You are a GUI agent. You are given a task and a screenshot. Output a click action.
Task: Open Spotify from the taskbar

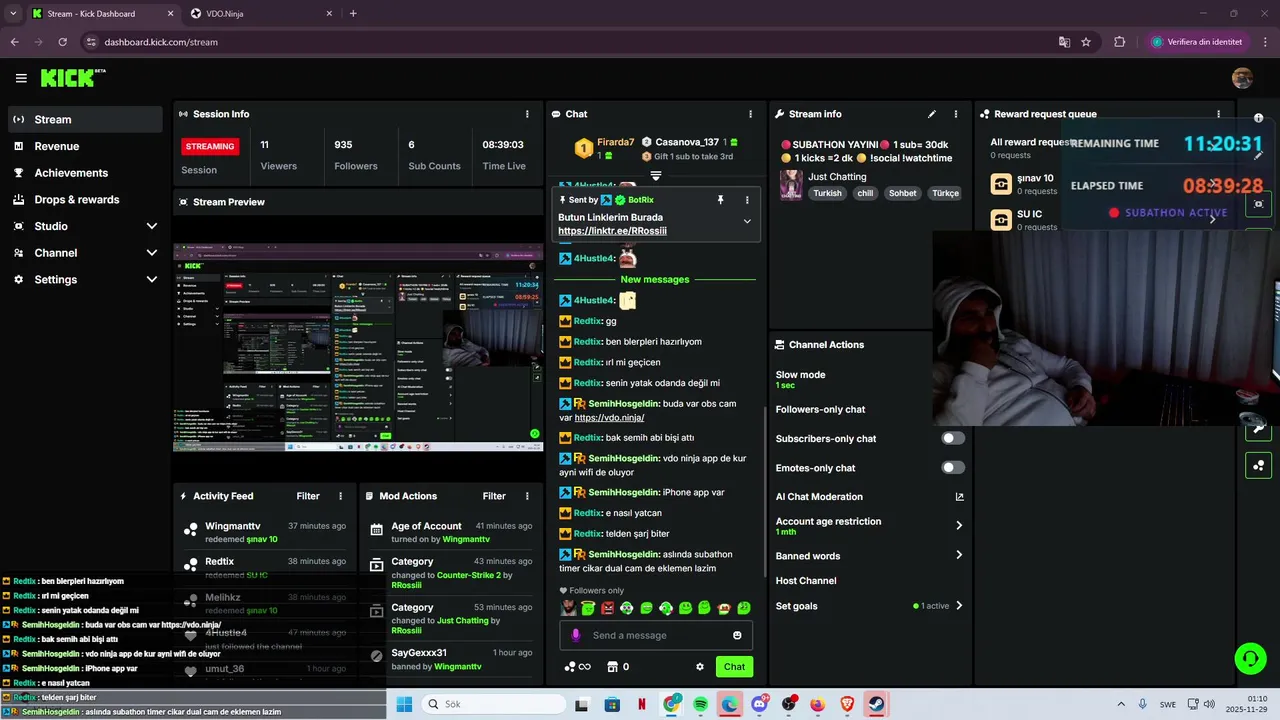(700, 704)
